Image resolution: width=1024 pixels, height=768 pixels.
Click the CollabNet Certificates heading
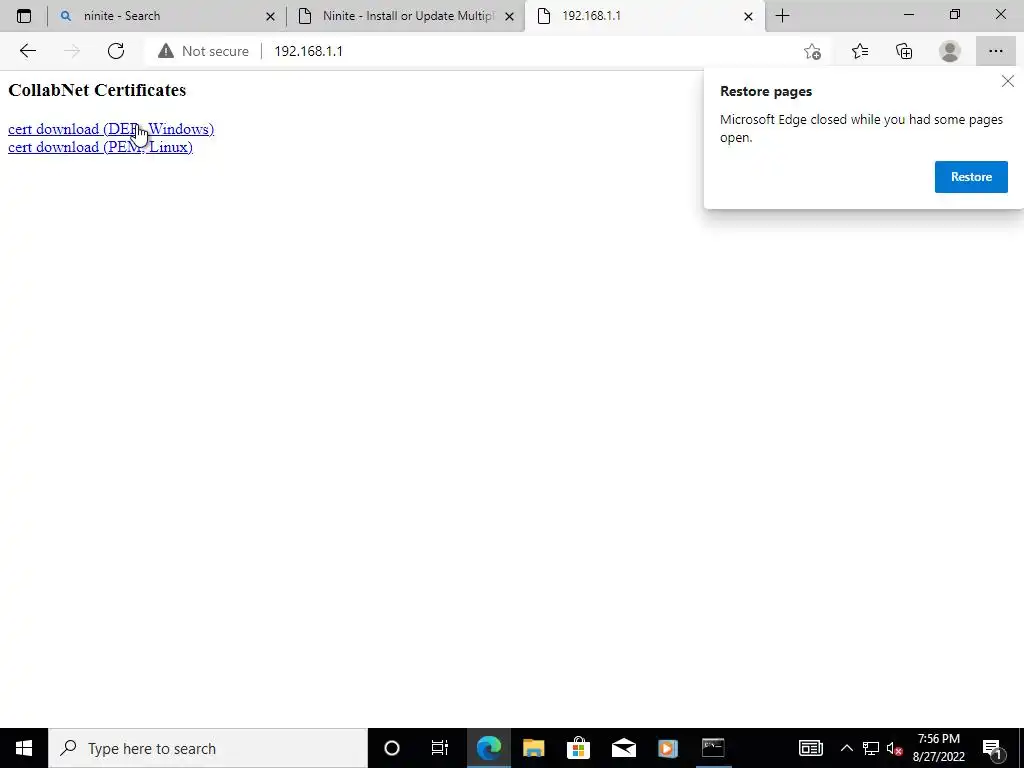[x=97, y=90]
